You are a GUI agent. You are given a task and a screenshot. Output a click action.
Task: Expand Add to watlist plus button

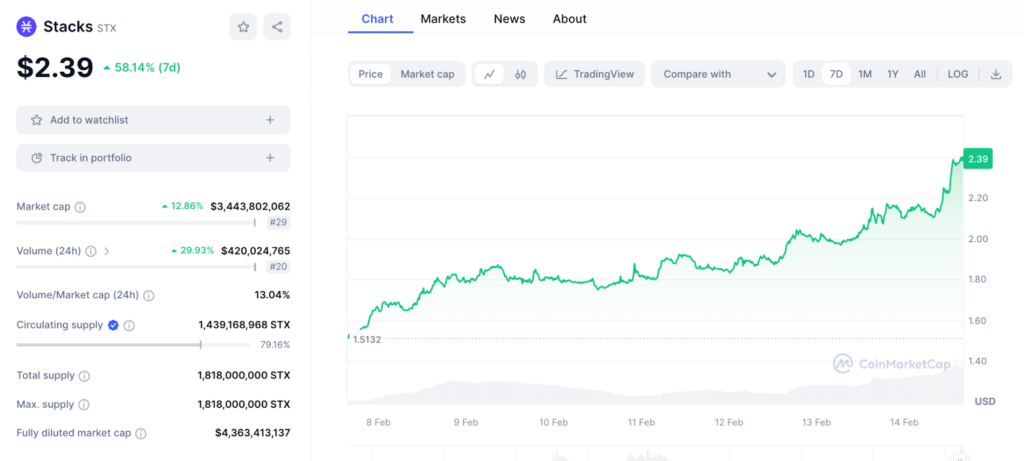270,120
